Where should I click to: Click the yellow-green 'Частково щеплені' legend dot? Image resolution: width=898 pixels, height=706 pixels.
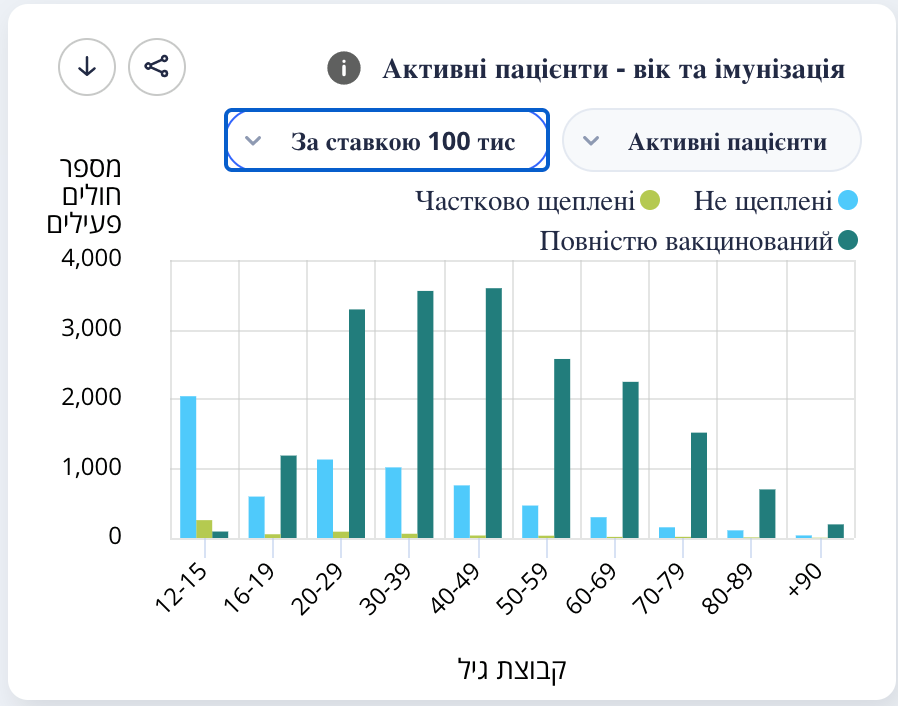click(650, 201)
